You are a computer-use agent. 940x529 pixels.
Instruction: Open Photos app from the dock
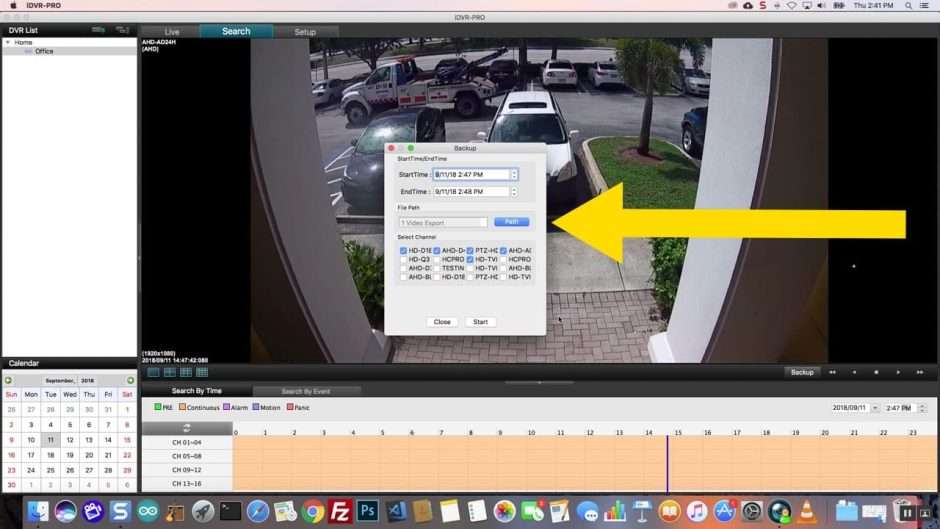click(504, 512)
